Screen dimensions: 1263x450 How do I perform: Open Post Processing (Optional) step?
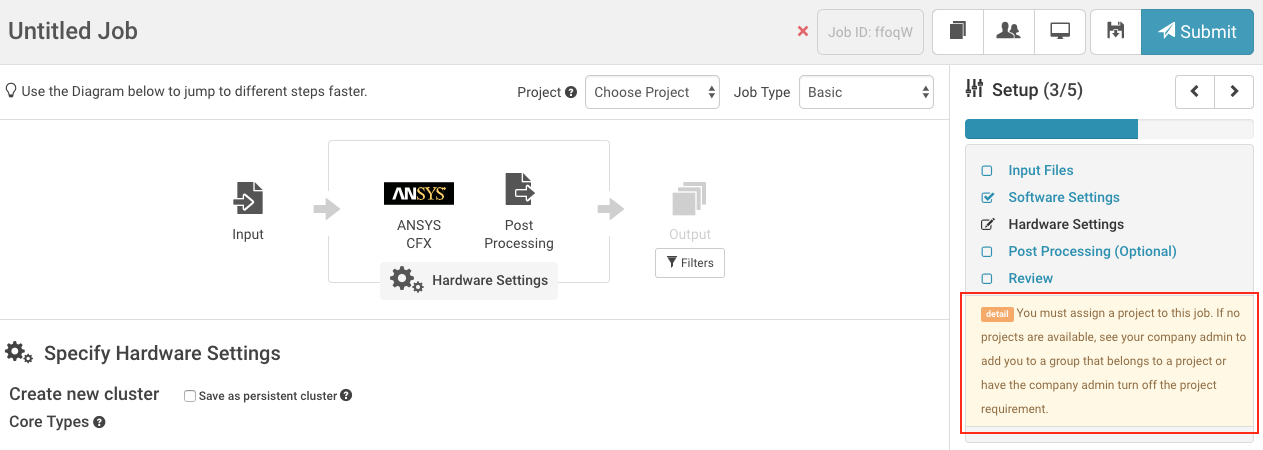1092,251
